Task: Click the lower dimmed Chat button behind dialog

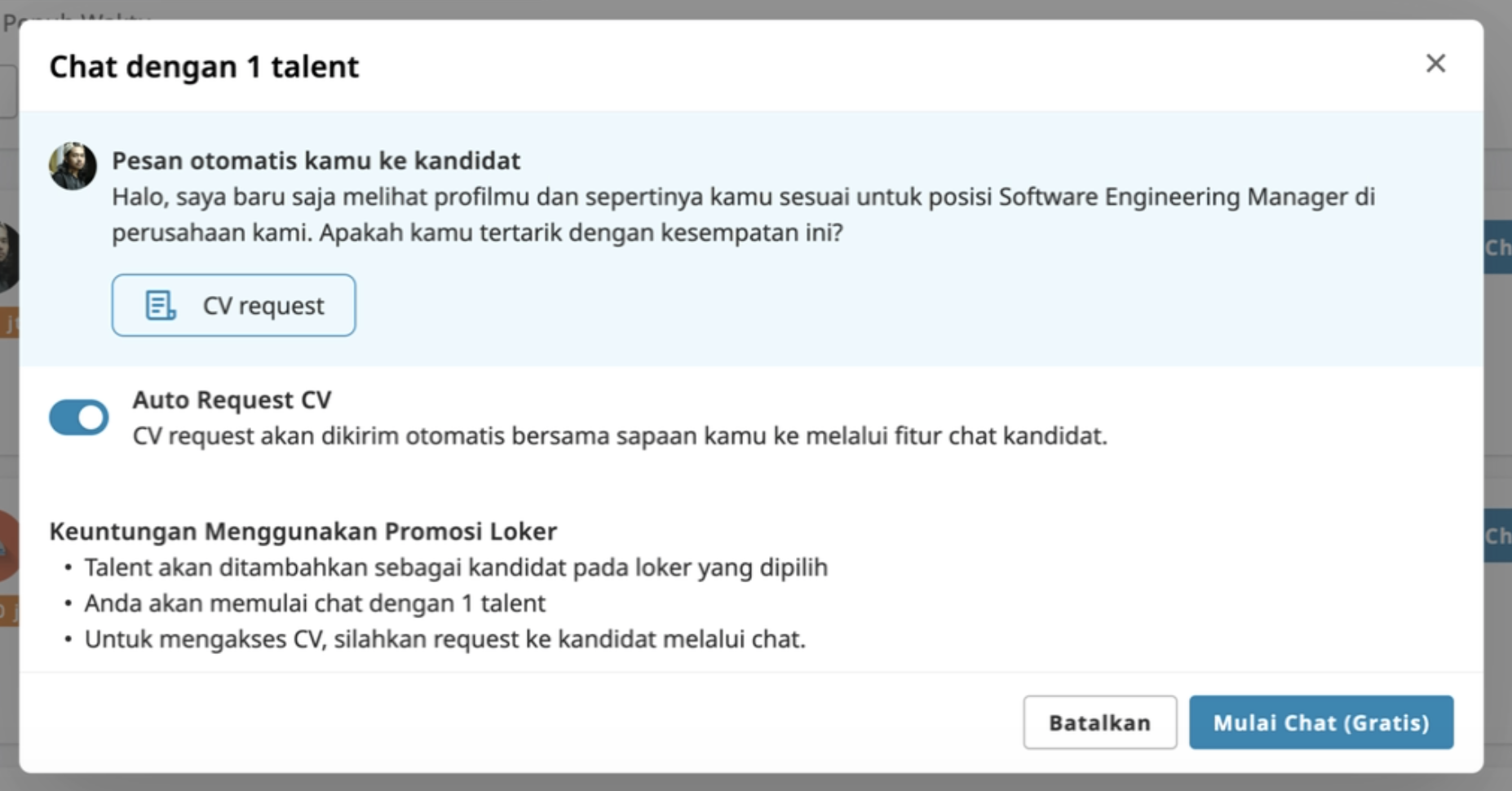Action: 1498,536
